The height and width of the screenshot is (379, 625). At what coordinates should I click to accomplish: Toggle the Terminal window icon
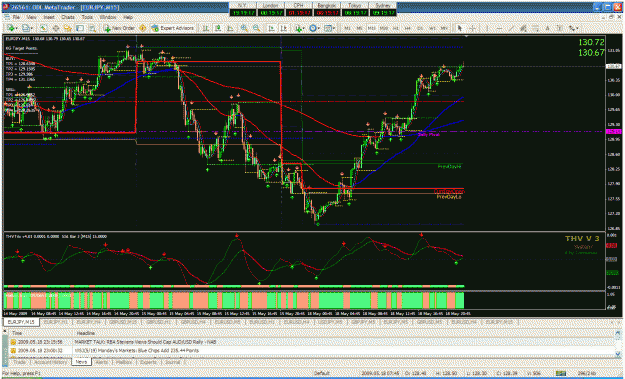tap(80, 28)
